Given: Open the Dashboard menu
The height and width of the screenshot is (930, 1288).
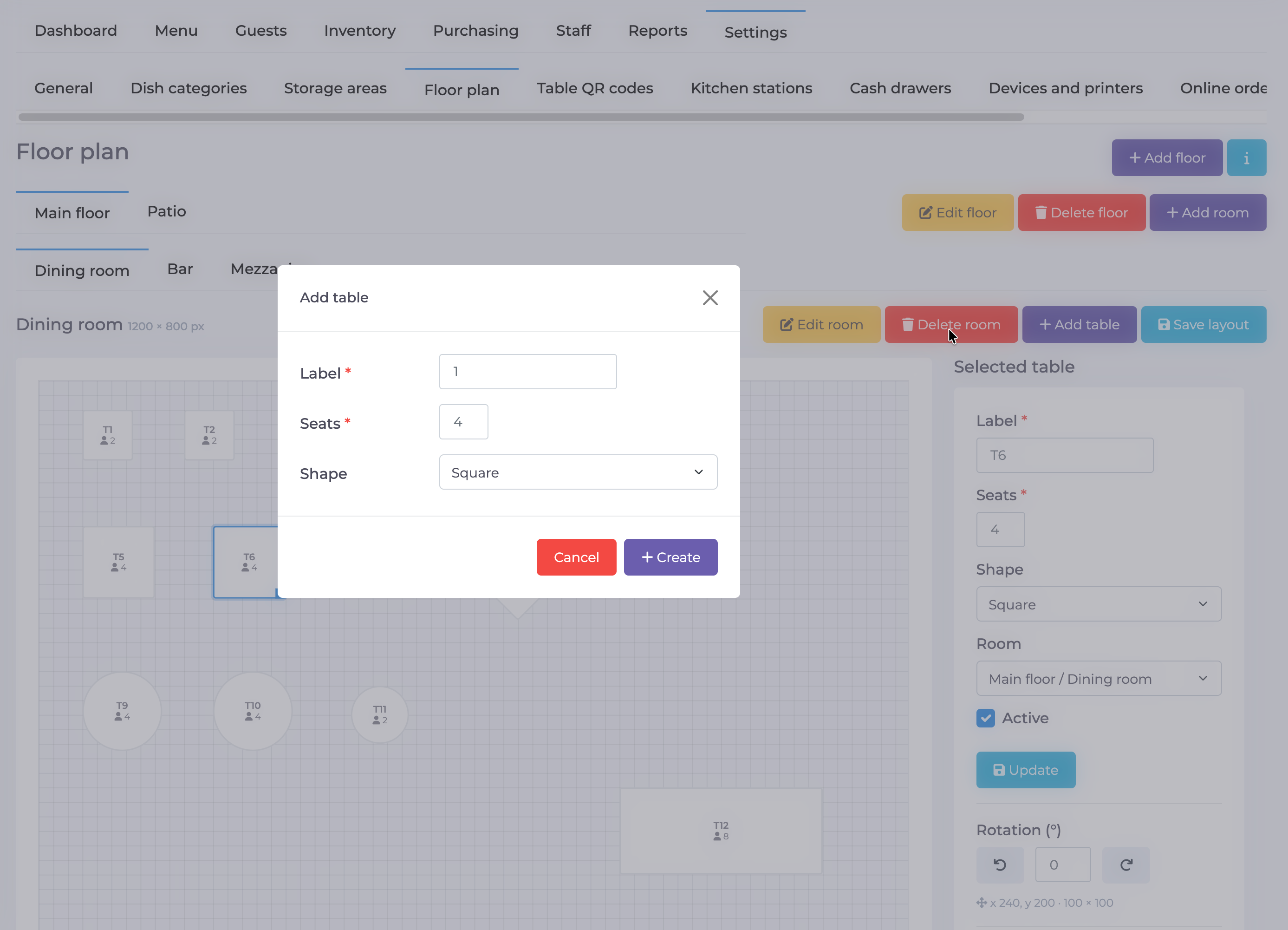Looking at the screenshot, I should click(76, 31).
